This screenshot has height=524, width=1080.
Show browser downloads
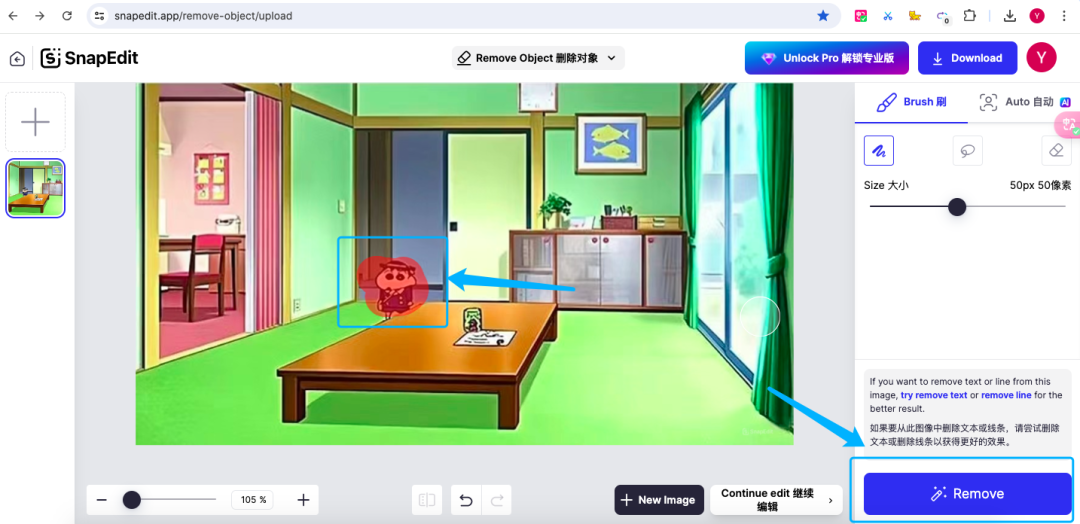tap(1010, 16)
